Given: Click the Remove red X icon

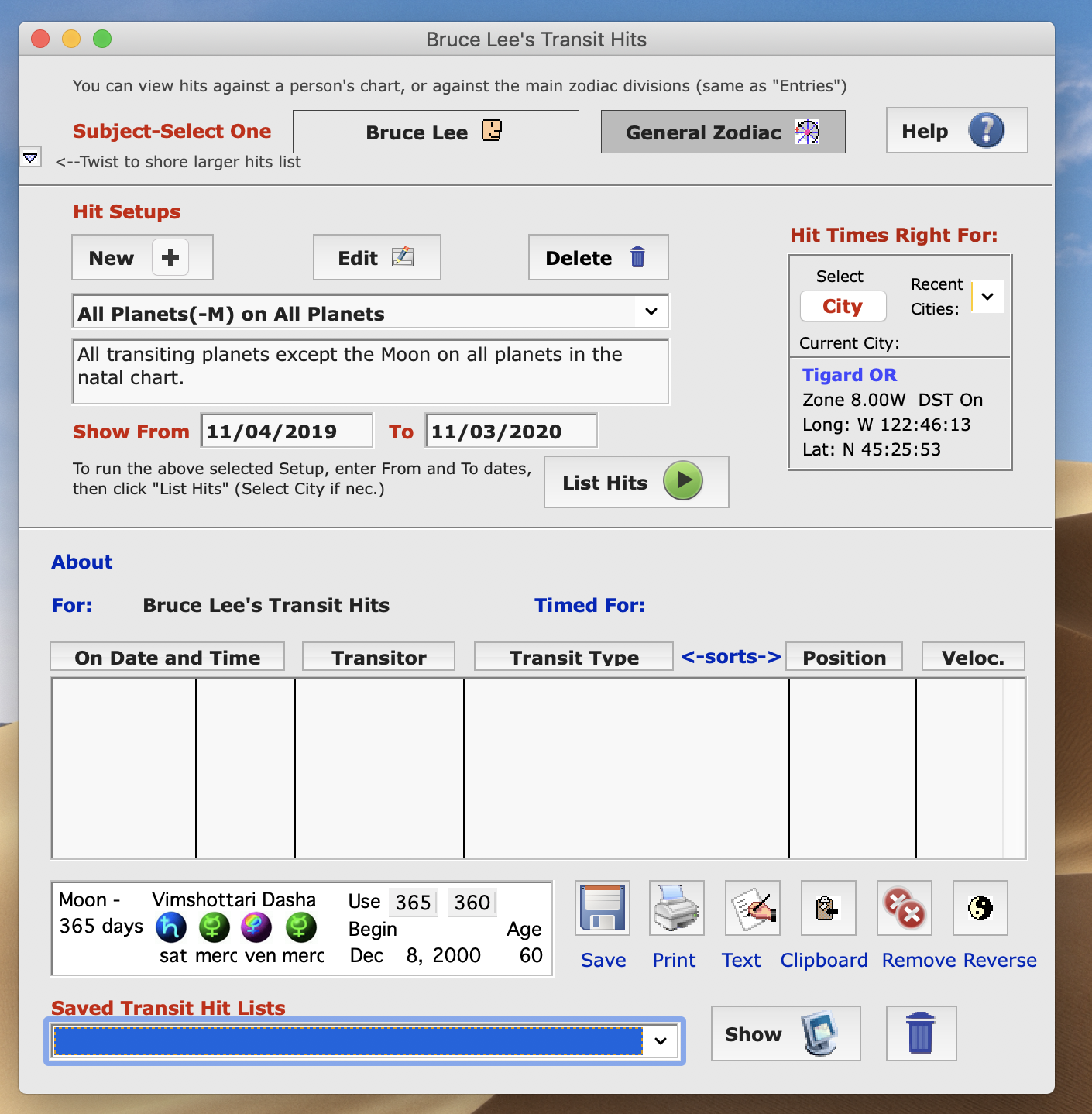Looking at the screenshot, I should [x=904, y=908].
